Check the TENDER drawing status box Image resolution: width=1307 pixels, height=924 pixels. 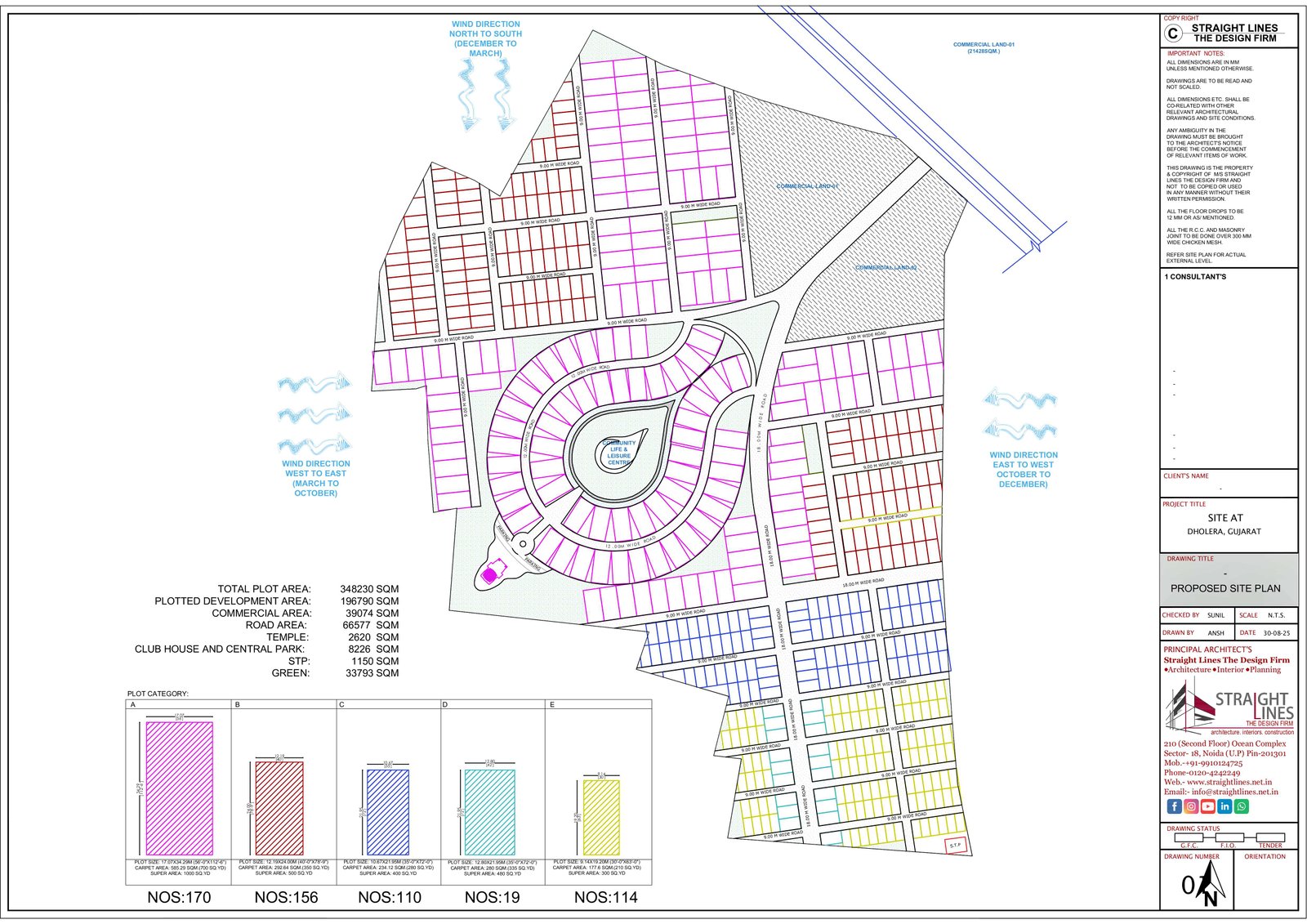pos(1269,837)
